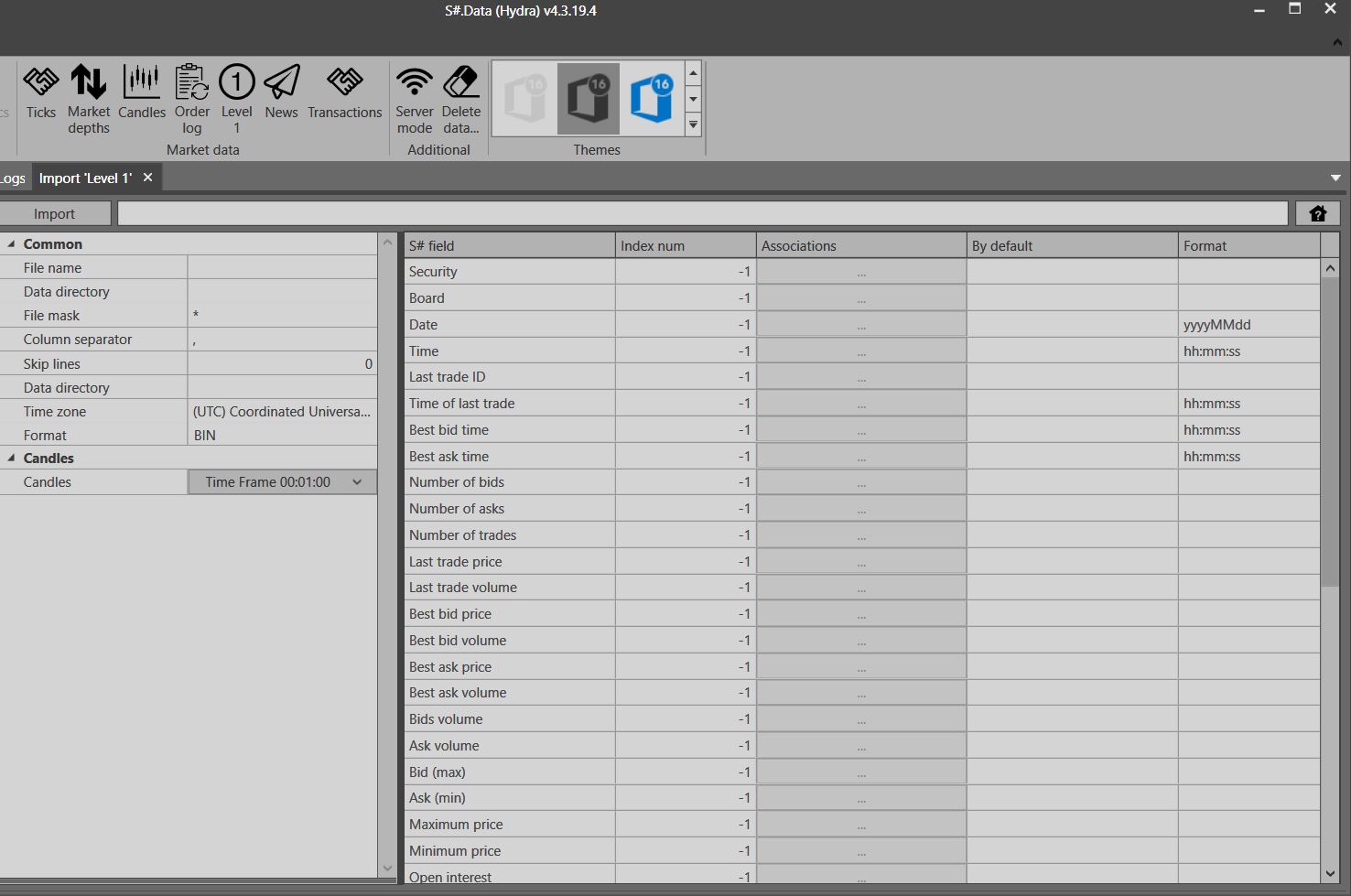The image size is (1351, 896).
Task: Click the Time row hh:mm:ss format cell
Action: coord(1249,351)
